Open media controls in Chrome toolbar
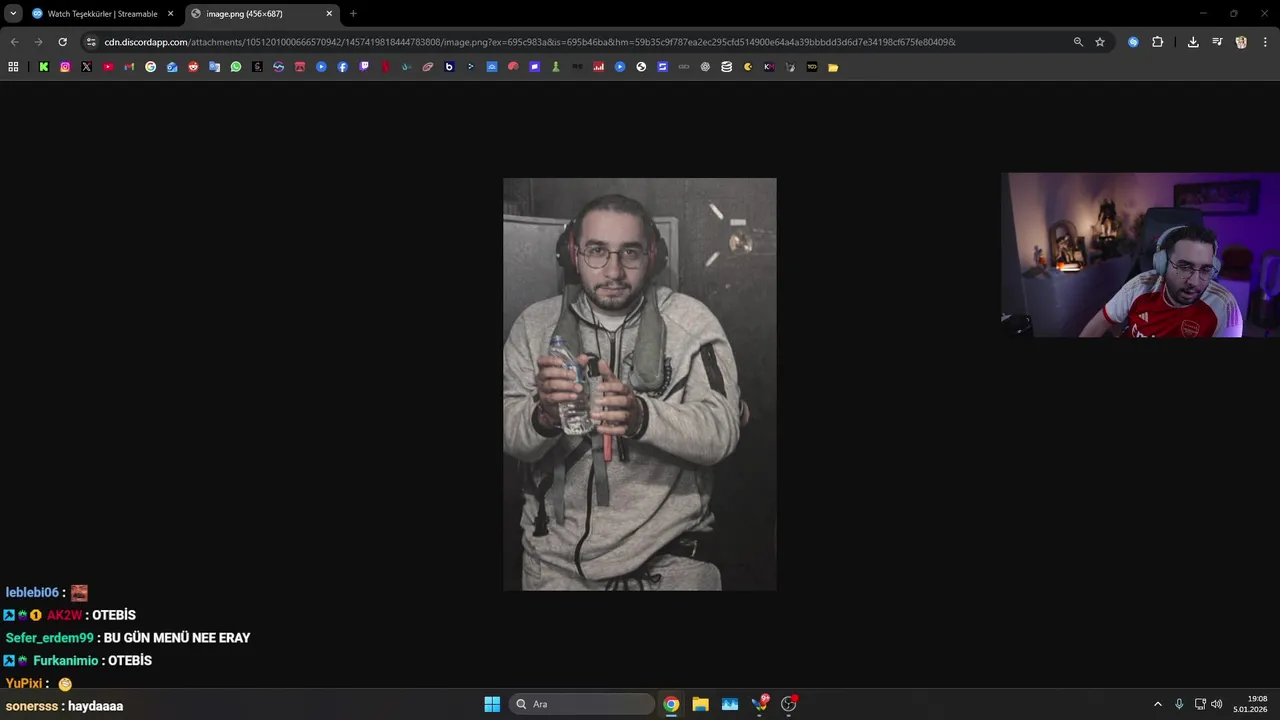 tap(1217, 42)
